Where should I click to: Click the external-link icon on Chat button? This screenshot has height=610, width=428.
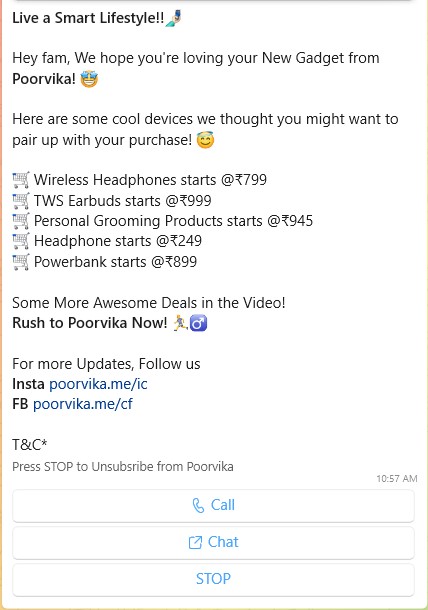195,542
